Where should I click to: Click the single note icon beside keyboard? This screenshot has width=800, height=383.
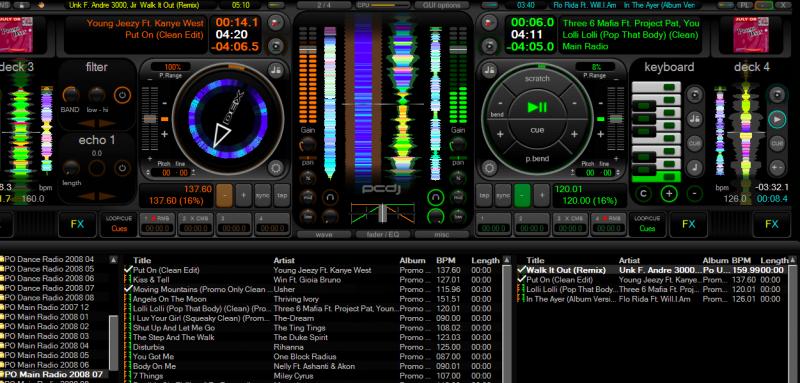pyautogui.click(x=694, y=168)
